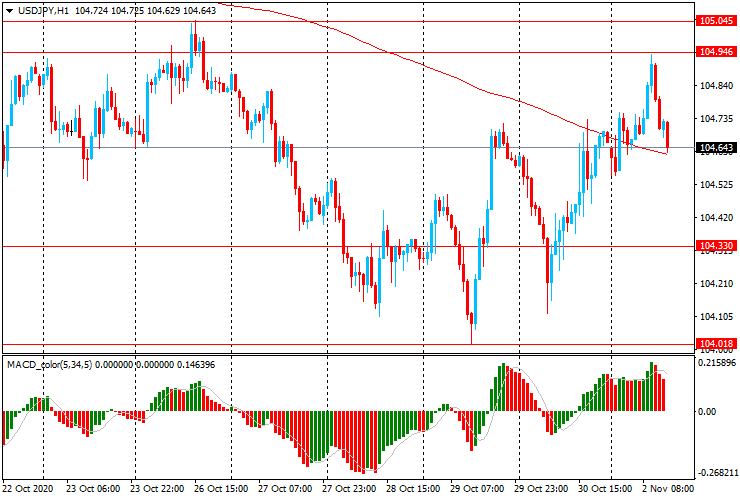The width and height of the screenshot is (740, 500).
Task: Click the 26 Oct 15:00 time label
Action: tap(221, 488)
